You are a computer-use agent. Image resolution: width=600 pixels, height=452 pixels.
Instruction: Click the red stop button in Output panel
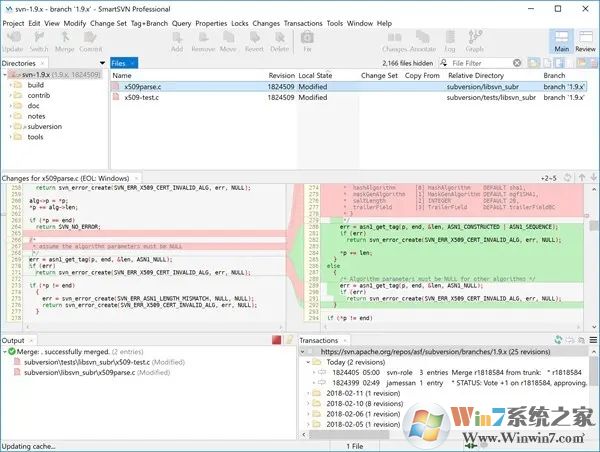point(277,341)
